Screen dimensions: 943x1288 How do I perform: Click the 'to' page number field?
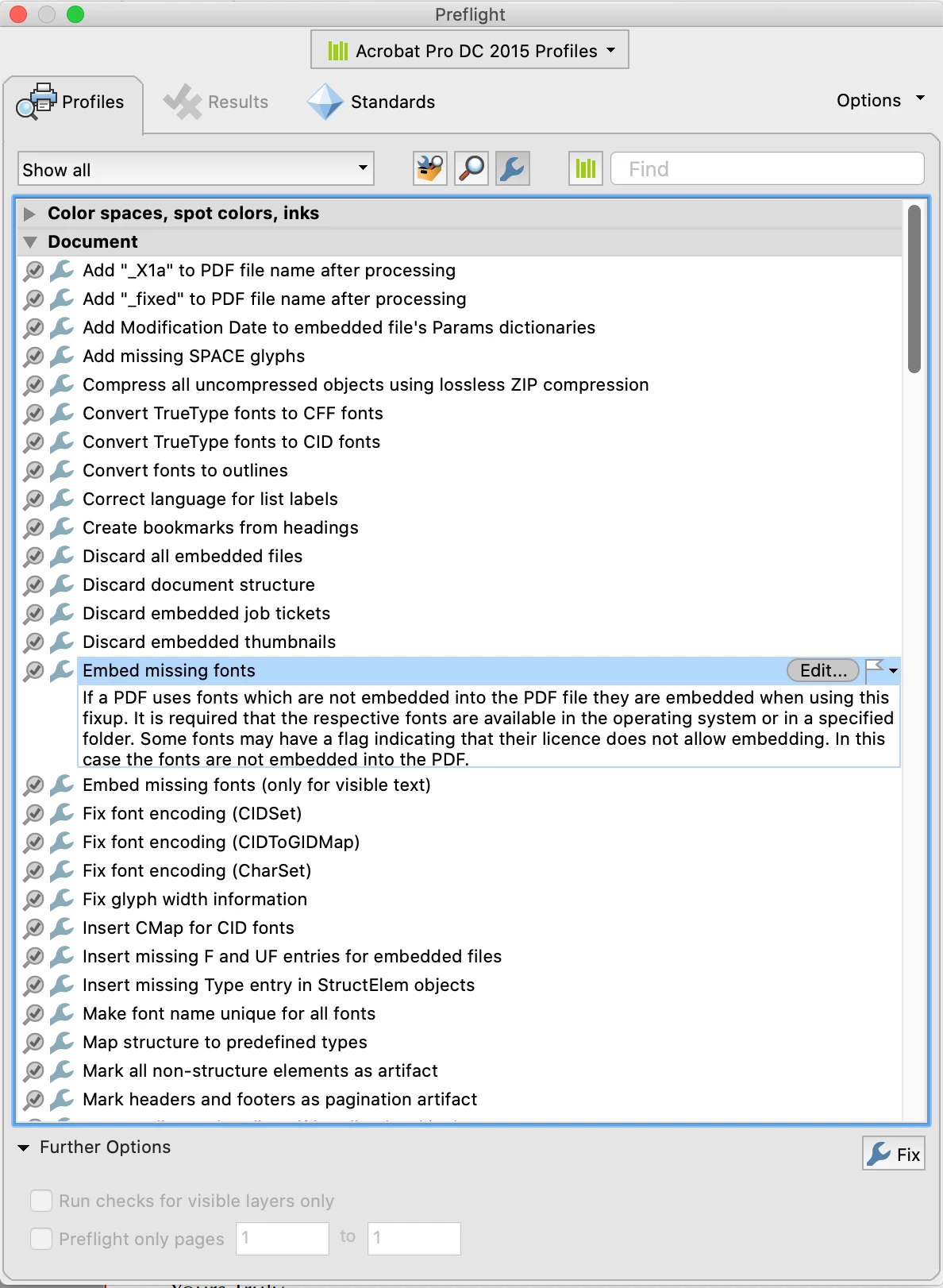[414, 1238]
